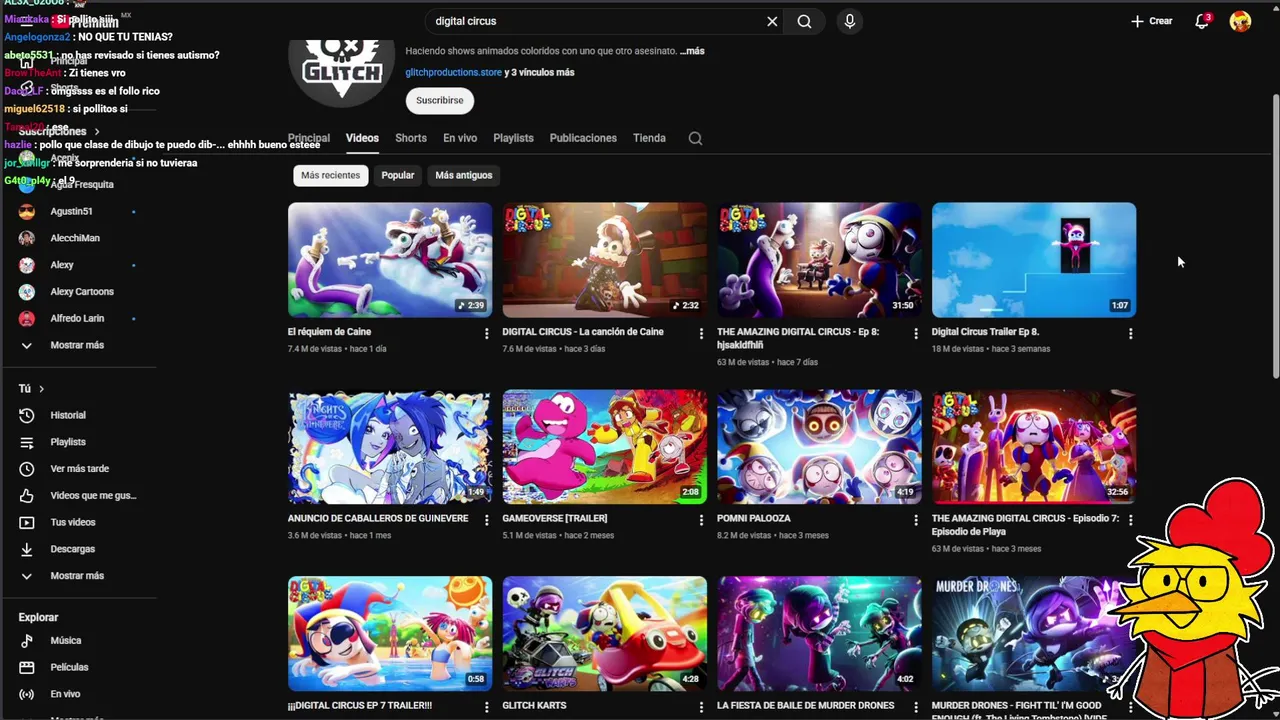Open options menu for 'Digital Circus Trailer Ep 8.'
The height and width of the screenshot is (720, 1280).
1131,334
